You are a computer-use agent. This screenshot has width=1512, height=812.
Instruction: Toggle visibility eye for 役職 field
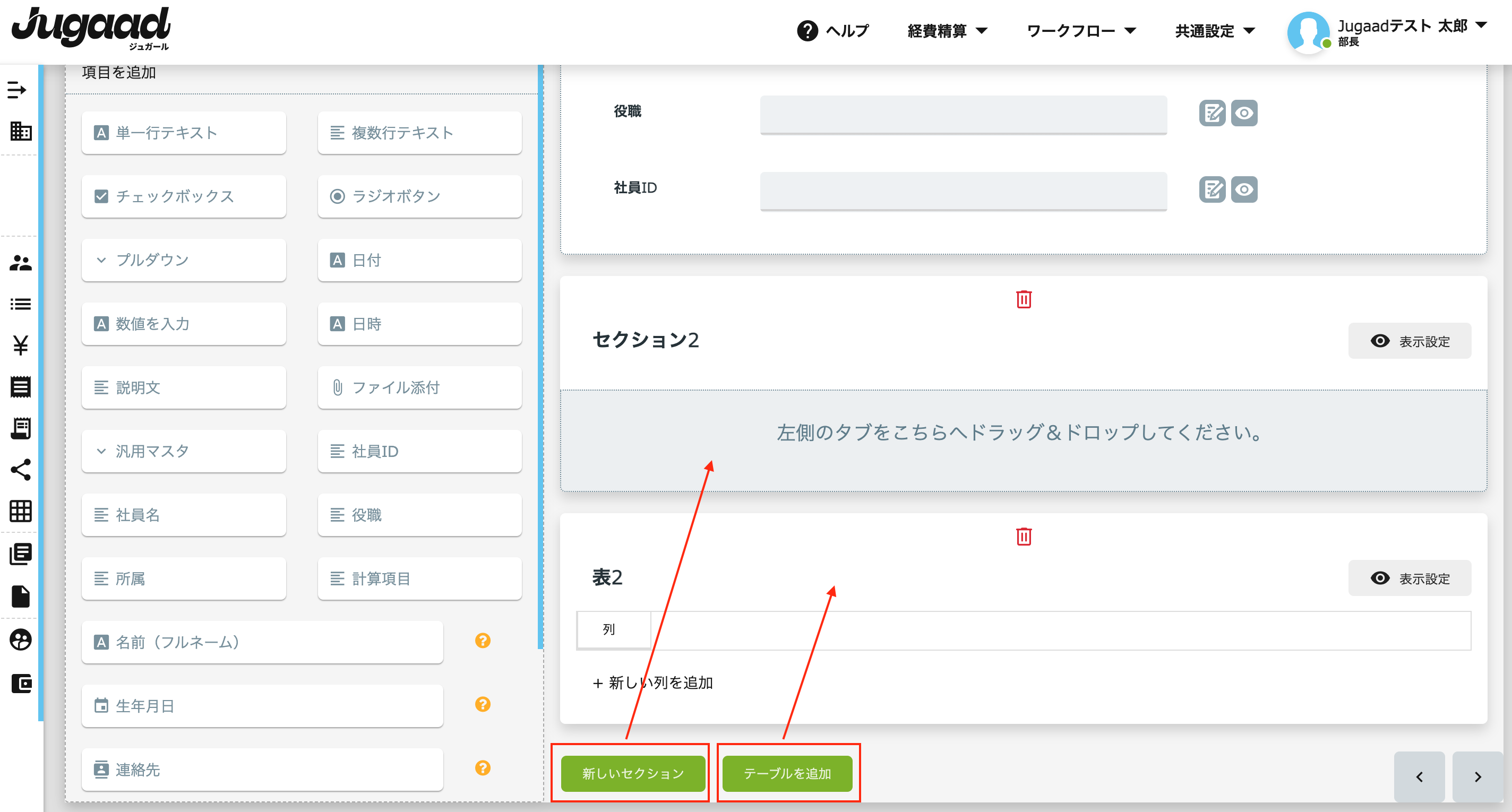1244,113
